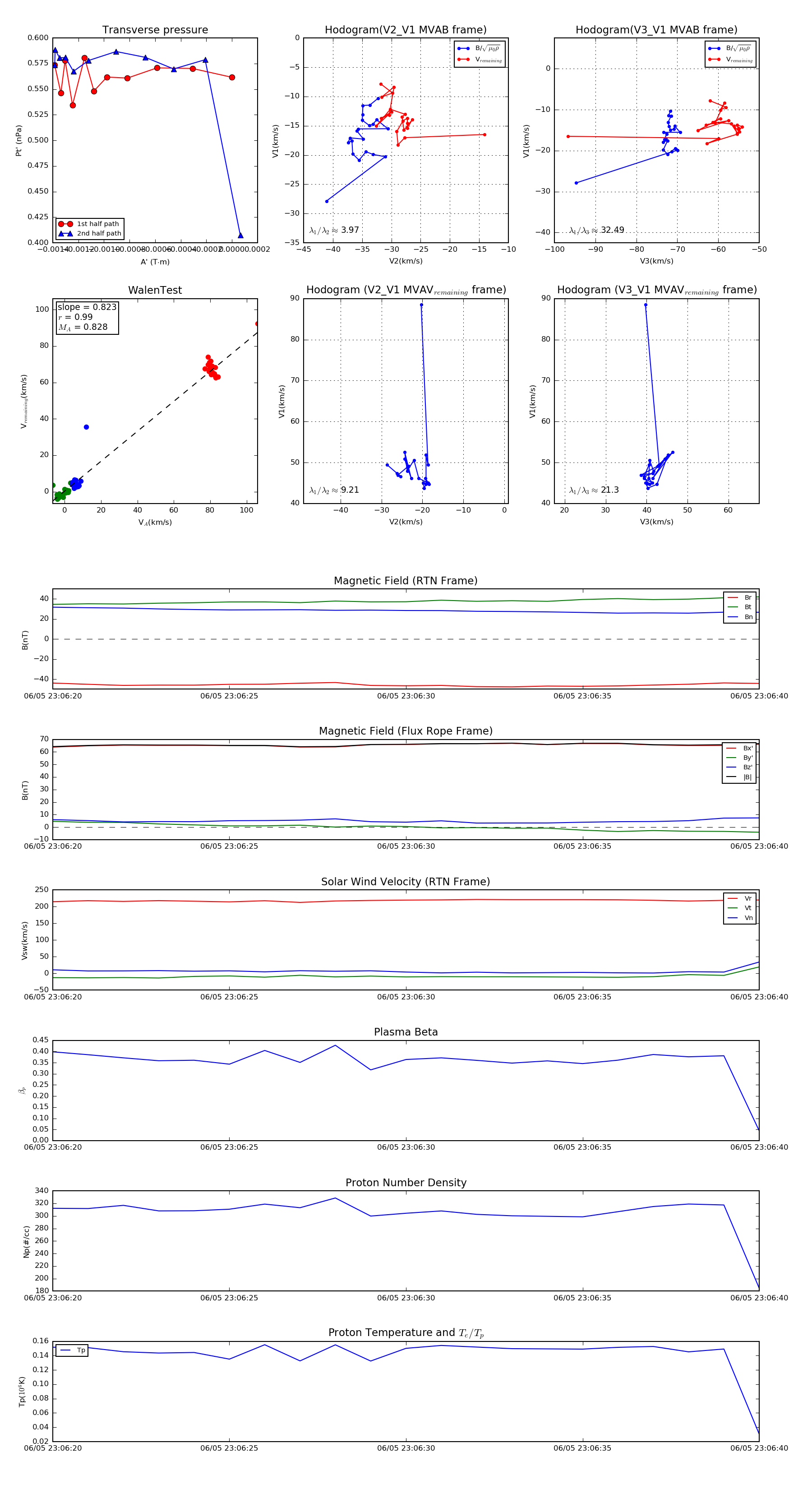The width and height of the screenshot is (812, 1489).
Task: Click the 'Magnetic Field (RTN Frame)' title
Action: pyautogui.click(x=406, y=581)
